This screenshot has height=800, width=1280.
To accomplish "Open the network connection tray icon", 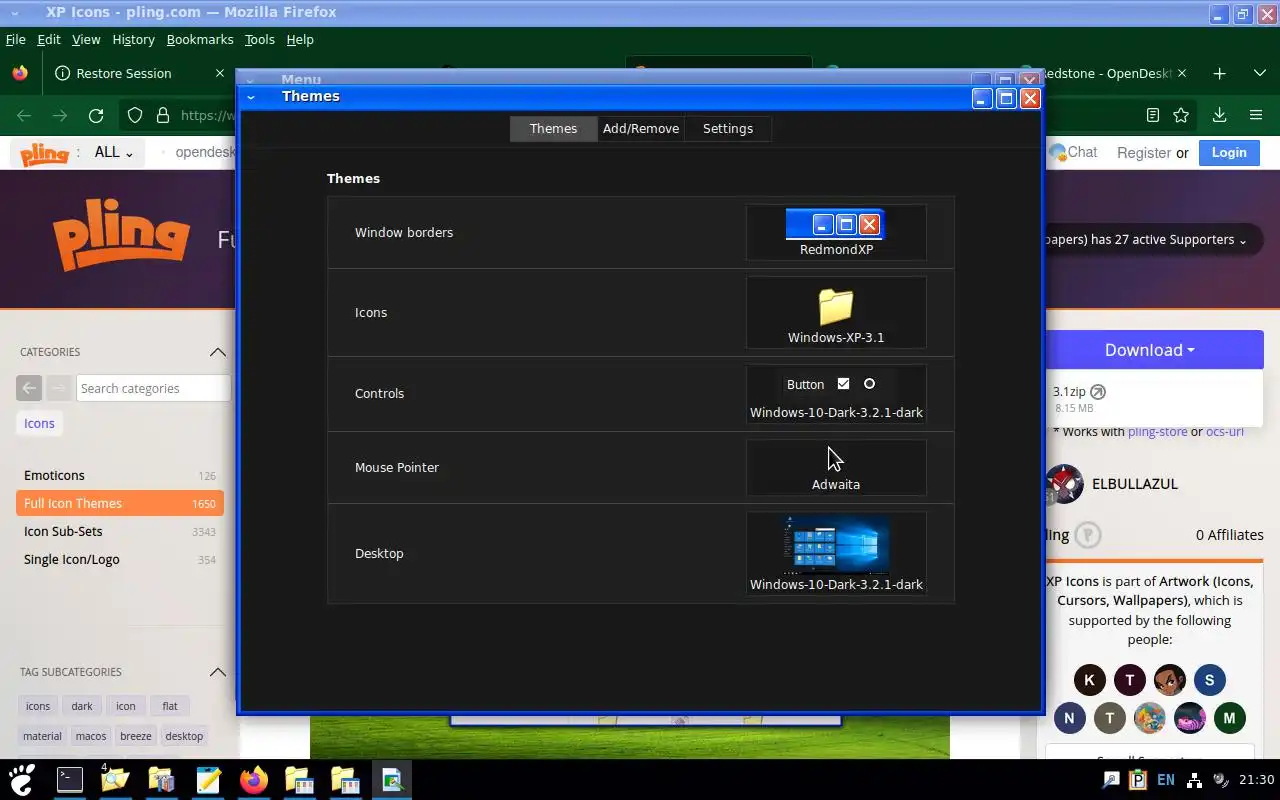I will 1194,780.
